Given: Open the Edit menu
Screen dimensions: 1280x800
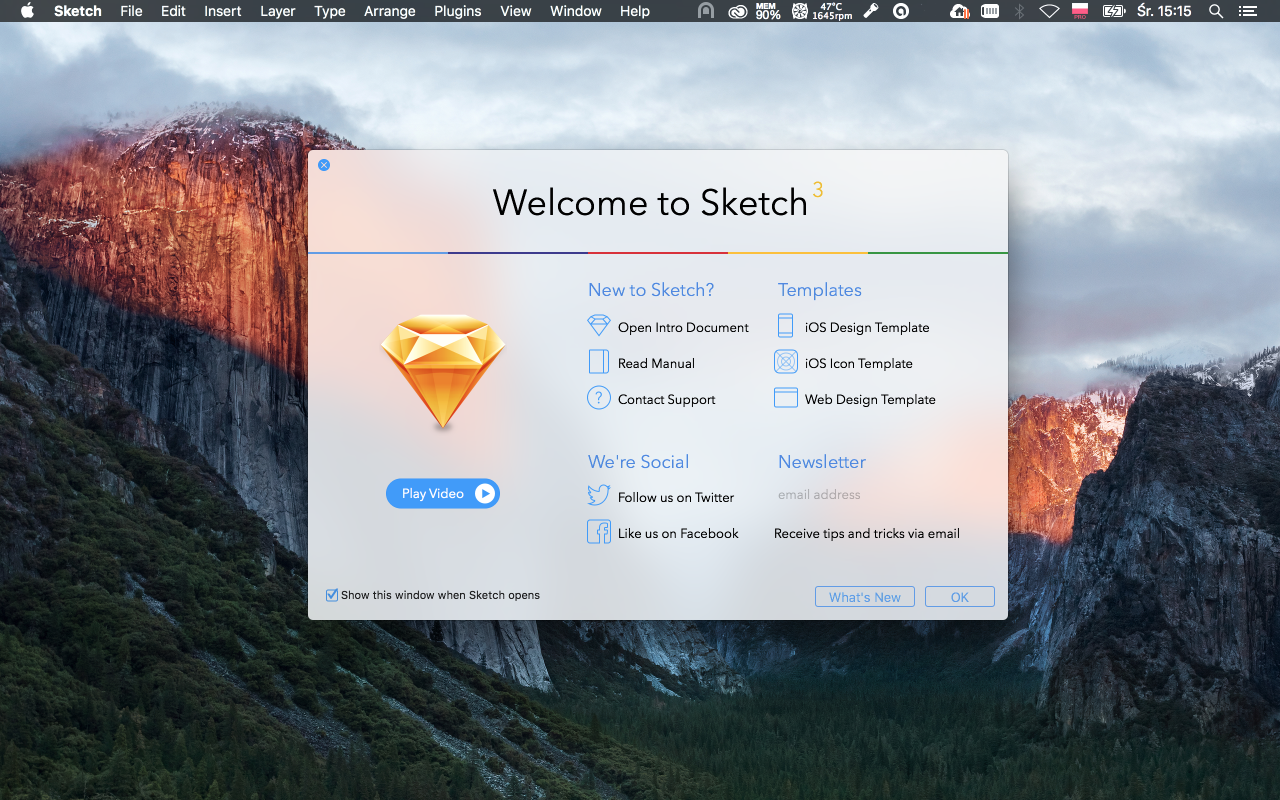Looking at the screenshot, I should pyautogui.click(x=173, y=11).
